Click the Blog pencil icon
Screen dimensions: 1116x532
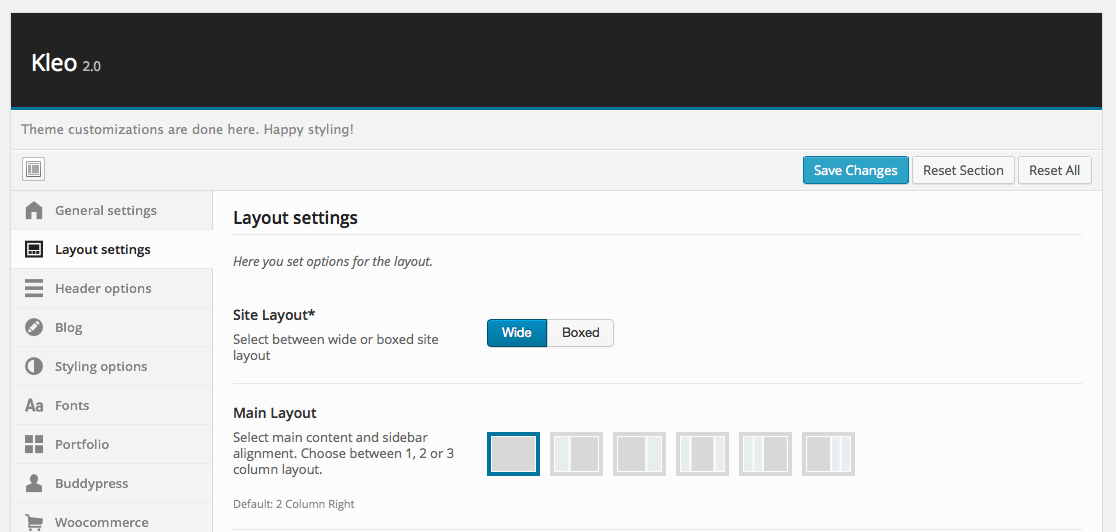click(x=34, y=327)
